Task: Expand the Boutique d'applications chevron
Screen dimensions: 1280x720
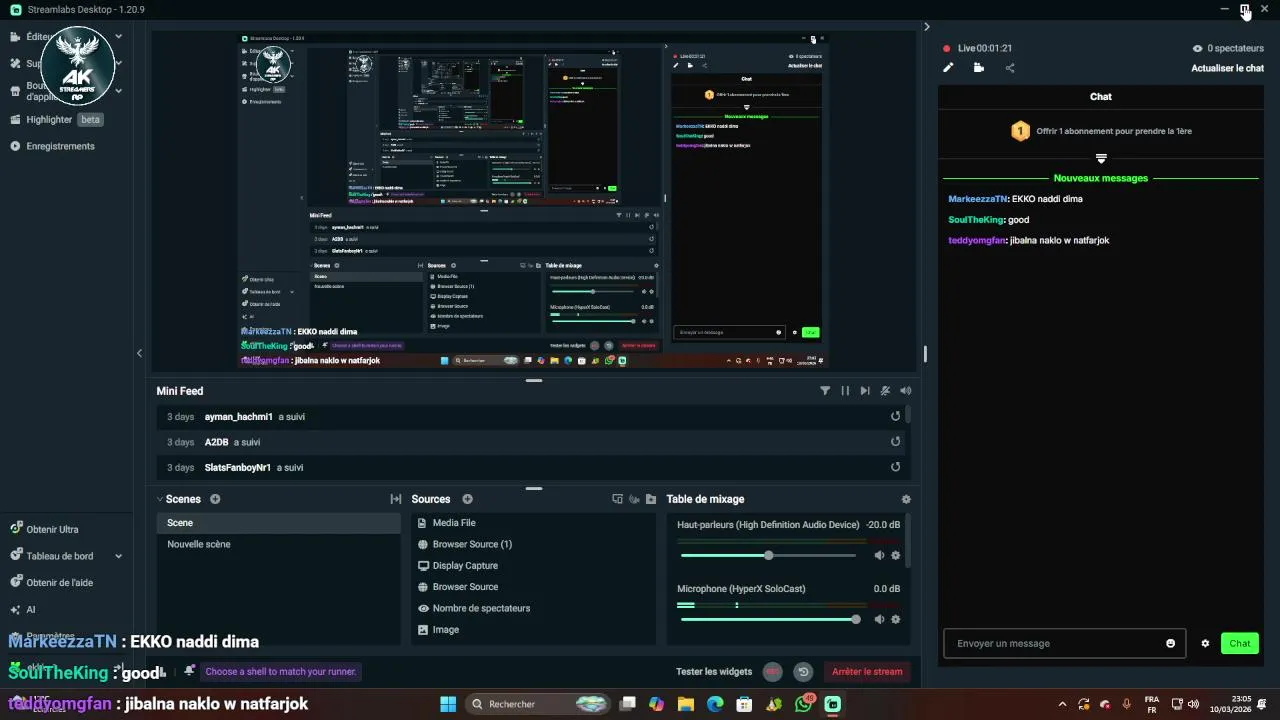Action: pyautogui.click(x=118, y=90)
